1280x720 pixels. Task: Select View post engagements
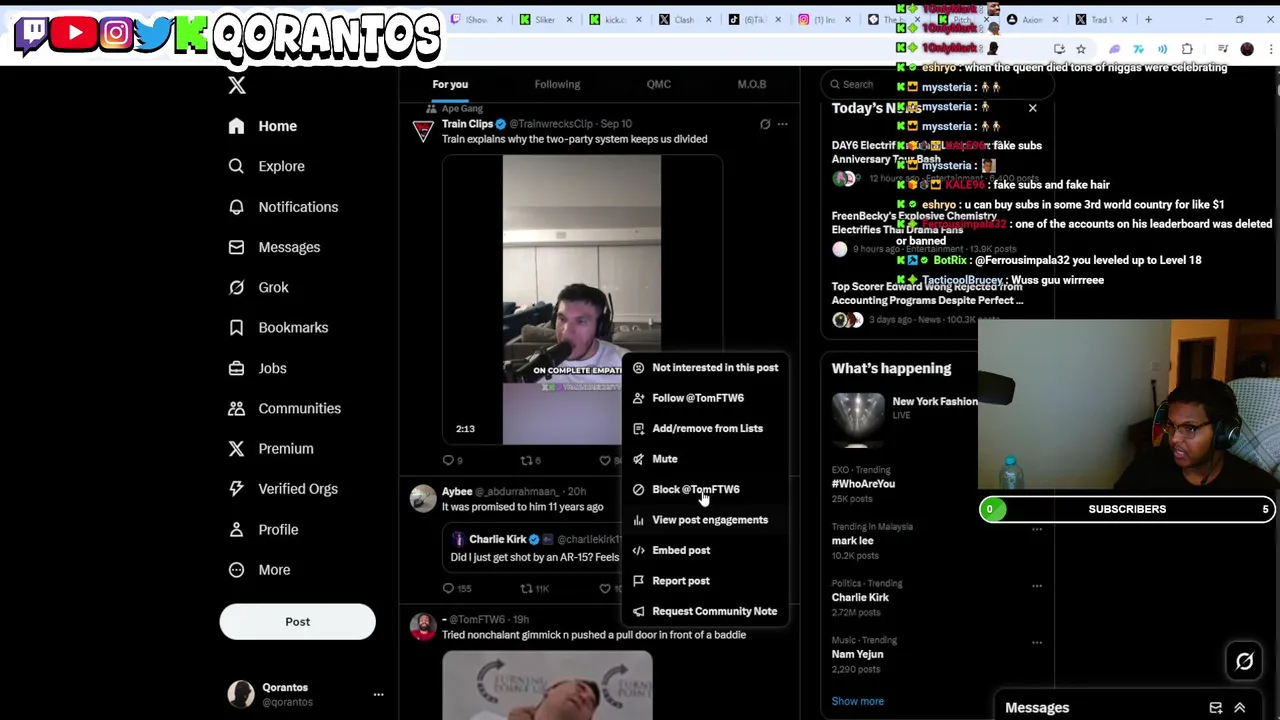705,520
